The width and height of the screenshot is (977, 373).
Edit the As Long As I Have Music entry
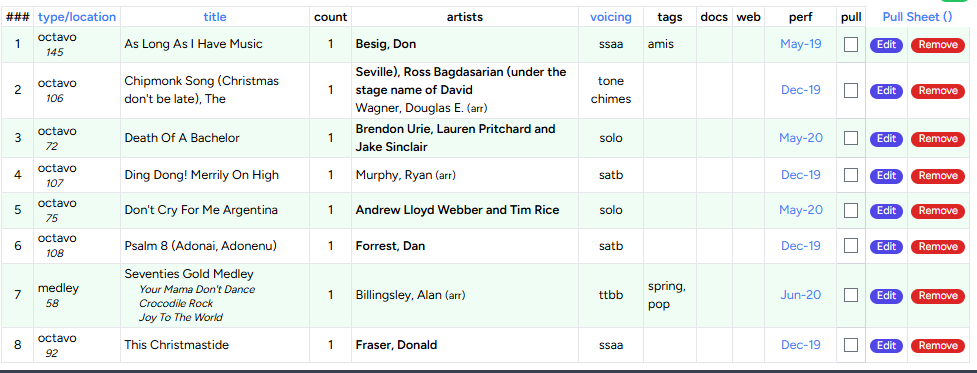tap(886, 45)
